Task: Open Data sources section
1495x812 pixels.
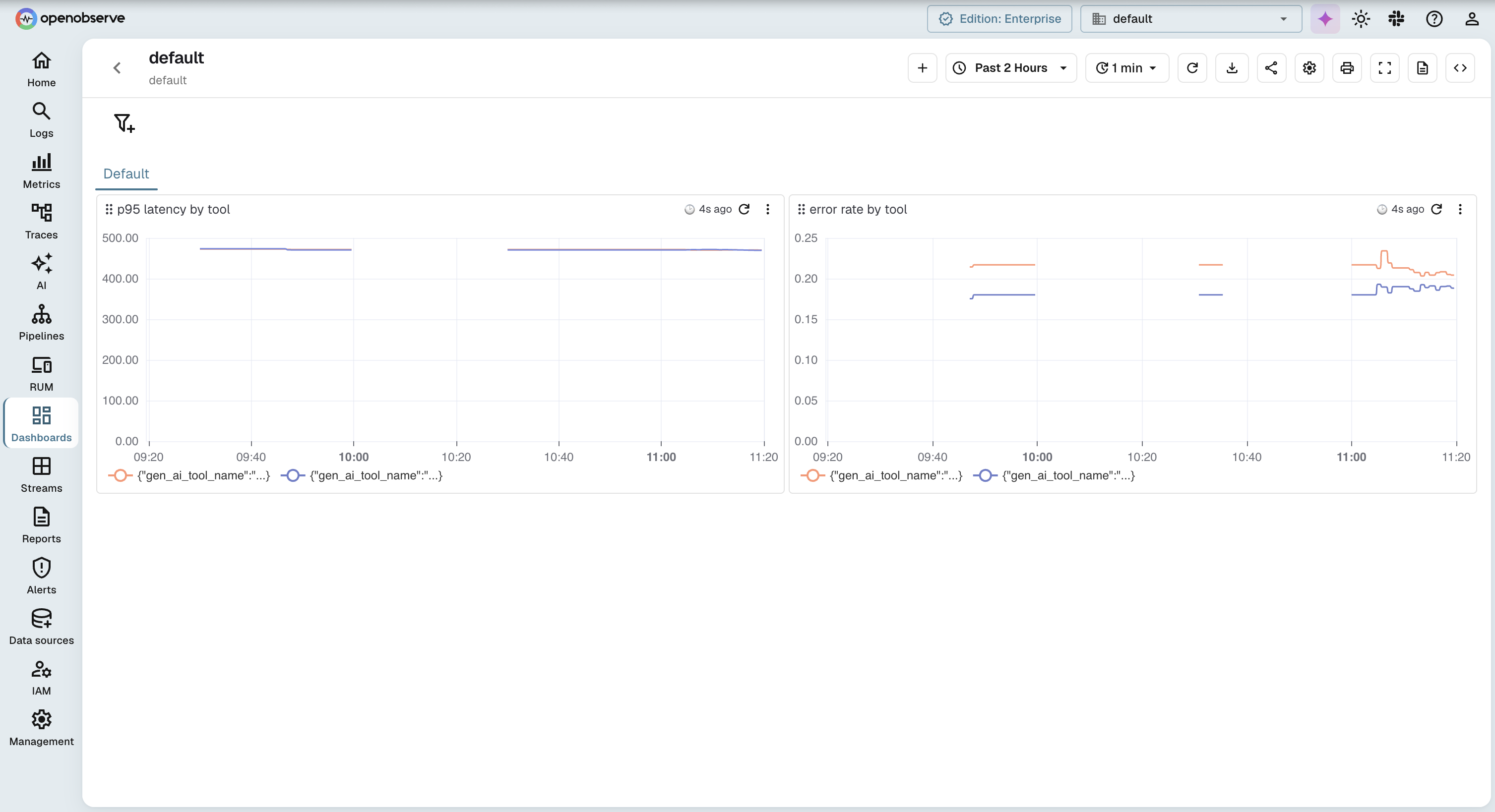Action: (x=41, y=627)
